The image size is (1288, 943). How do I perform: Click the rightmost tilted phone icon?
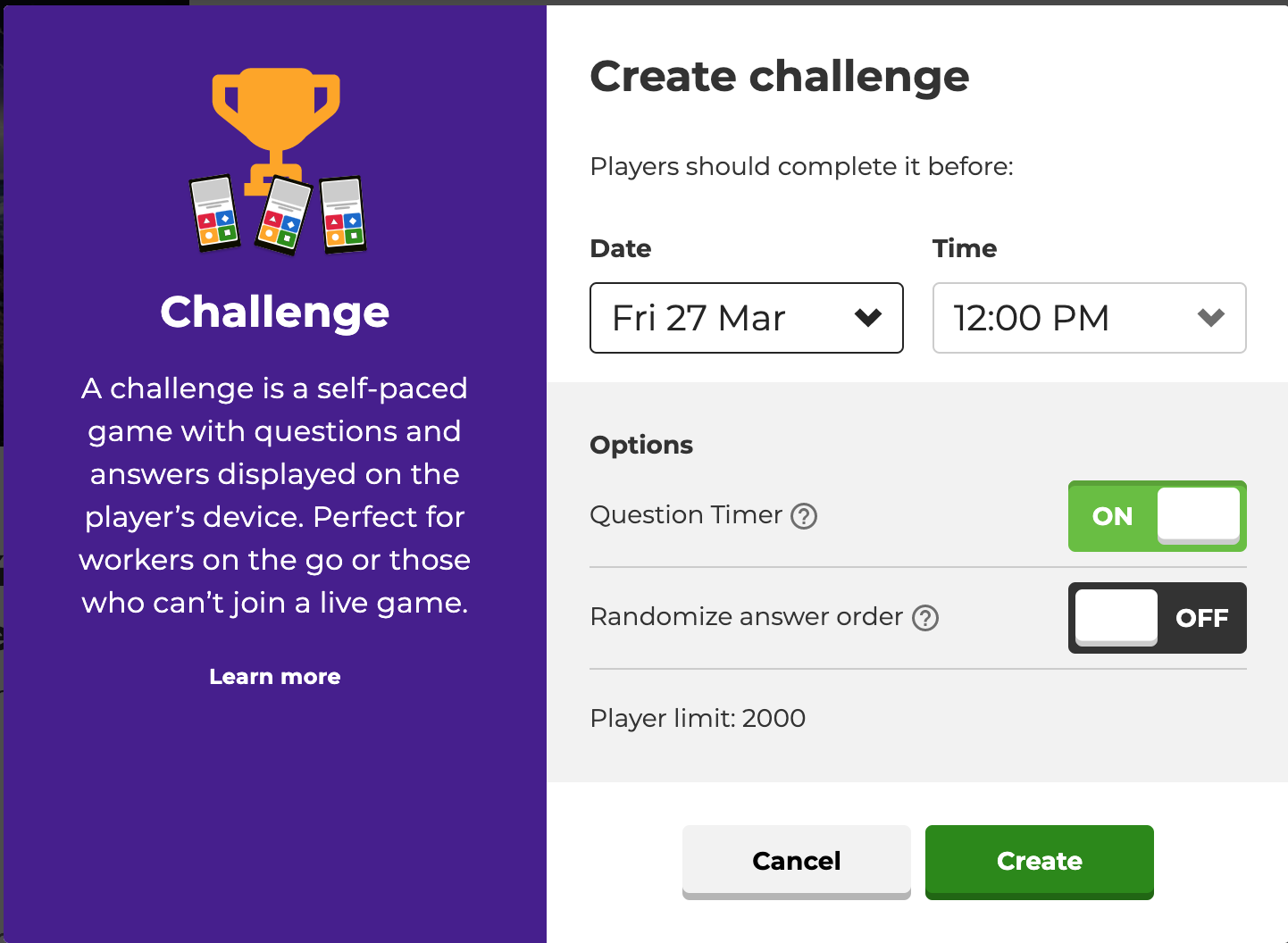[x=344, y=214]
